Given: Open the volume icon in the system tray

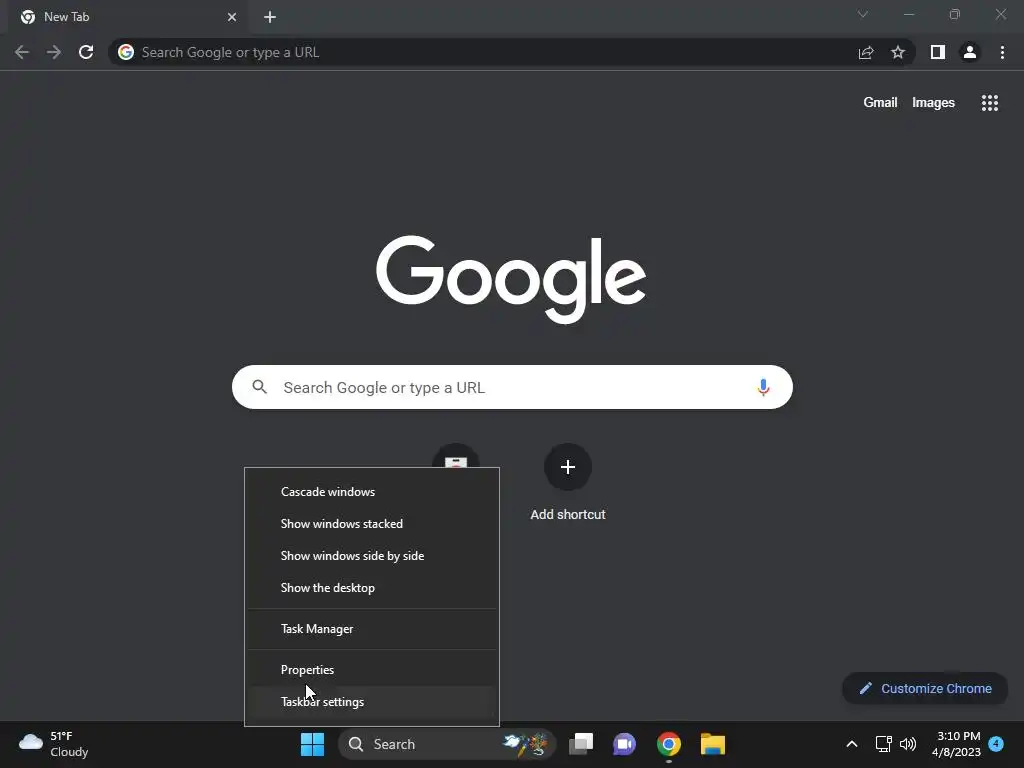Looking at the screenshot, I should click(x=908, y=744).
